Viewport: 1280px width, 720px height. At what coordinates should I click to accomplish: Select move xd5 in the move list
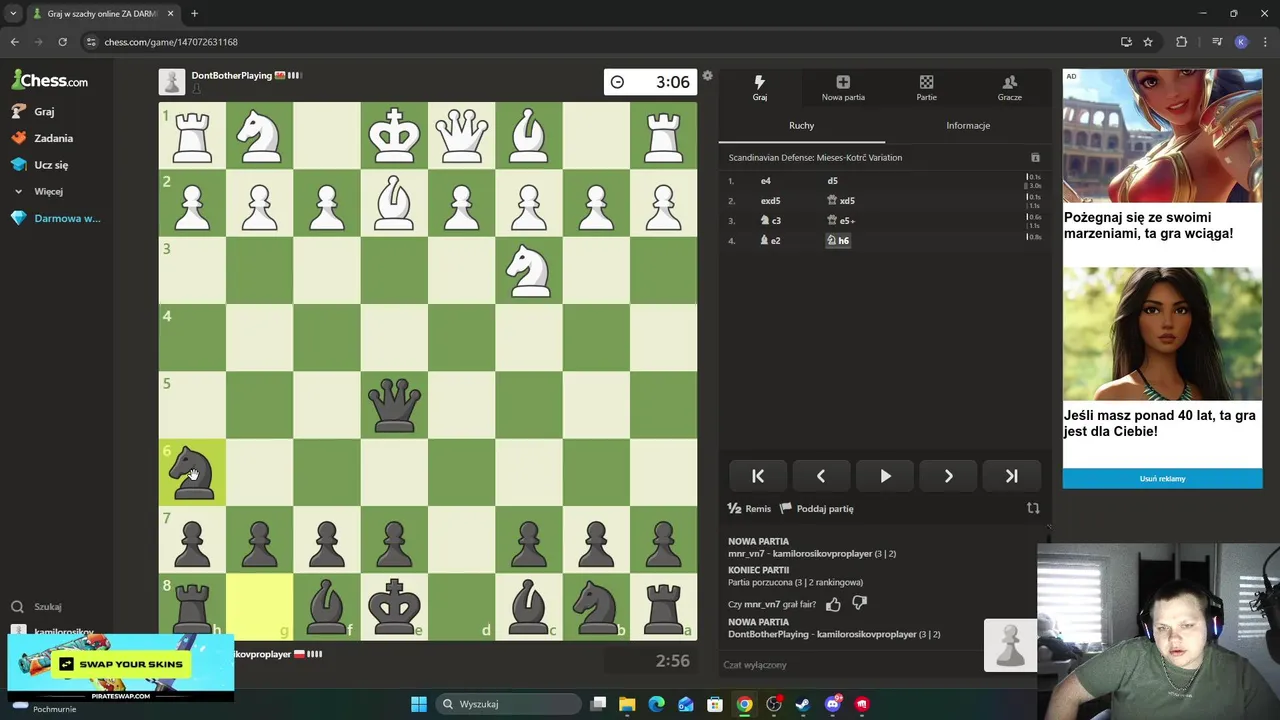click(x=840, y=201)
